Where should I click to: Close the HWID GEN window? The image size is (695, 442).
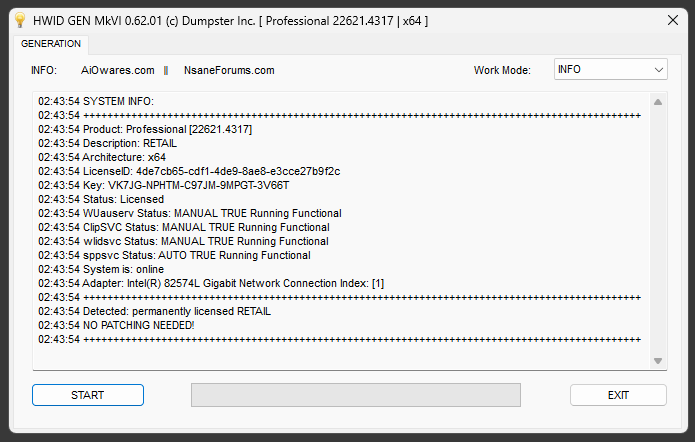(x=671, y=20)
